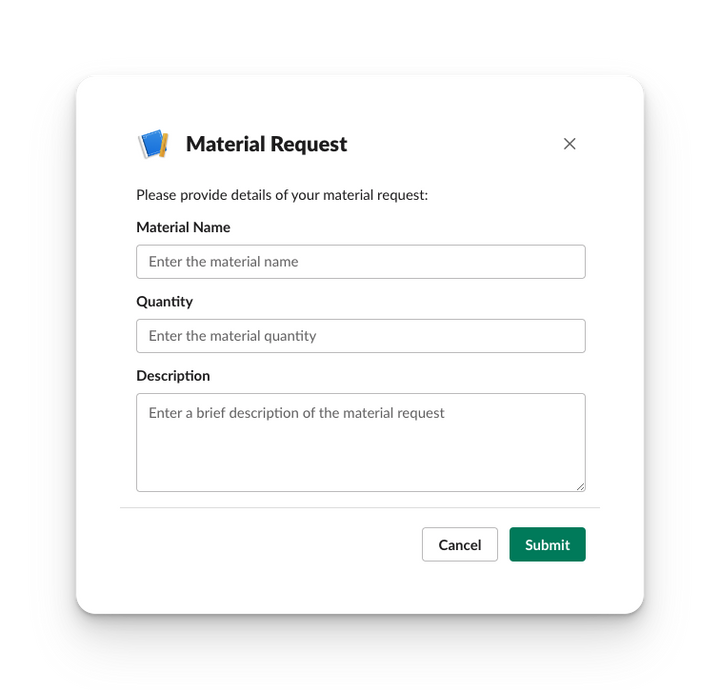Click the "Quantity" field label
Viewport: 720px width, 690px height.
pos(164,301)
